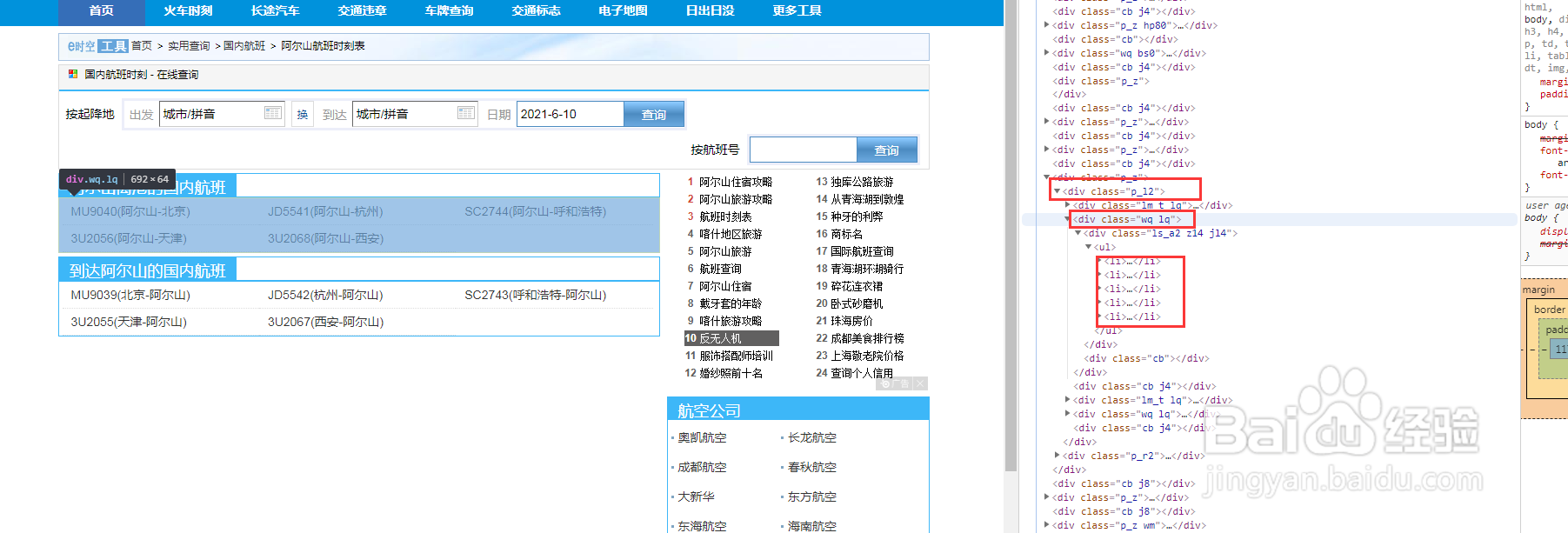
Task: Click the 查询 button for flight number search
Action: click(886, 150)
